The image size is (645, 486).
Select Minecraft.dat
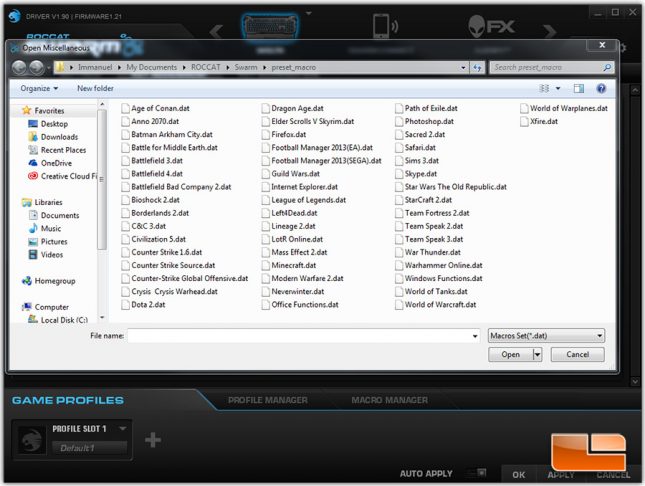289,265
